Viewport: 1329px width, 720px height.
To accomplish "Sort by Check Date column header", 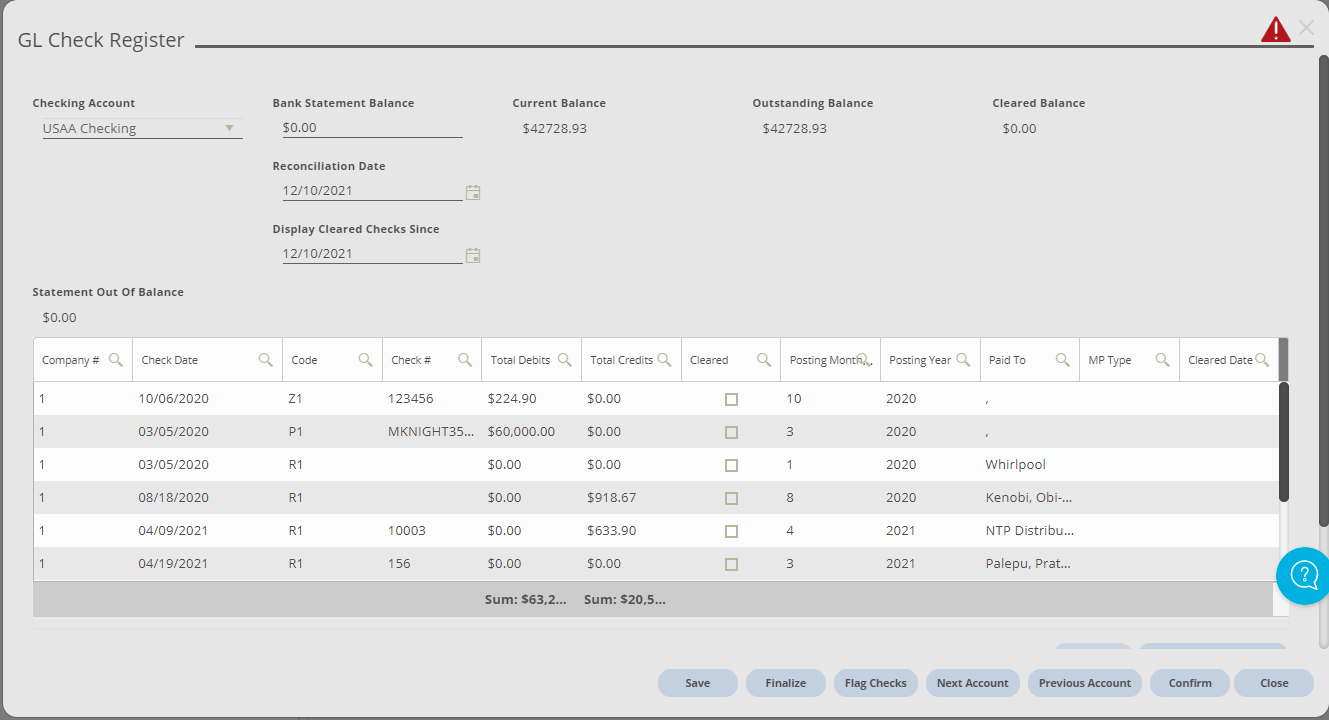I will point(170,360).
